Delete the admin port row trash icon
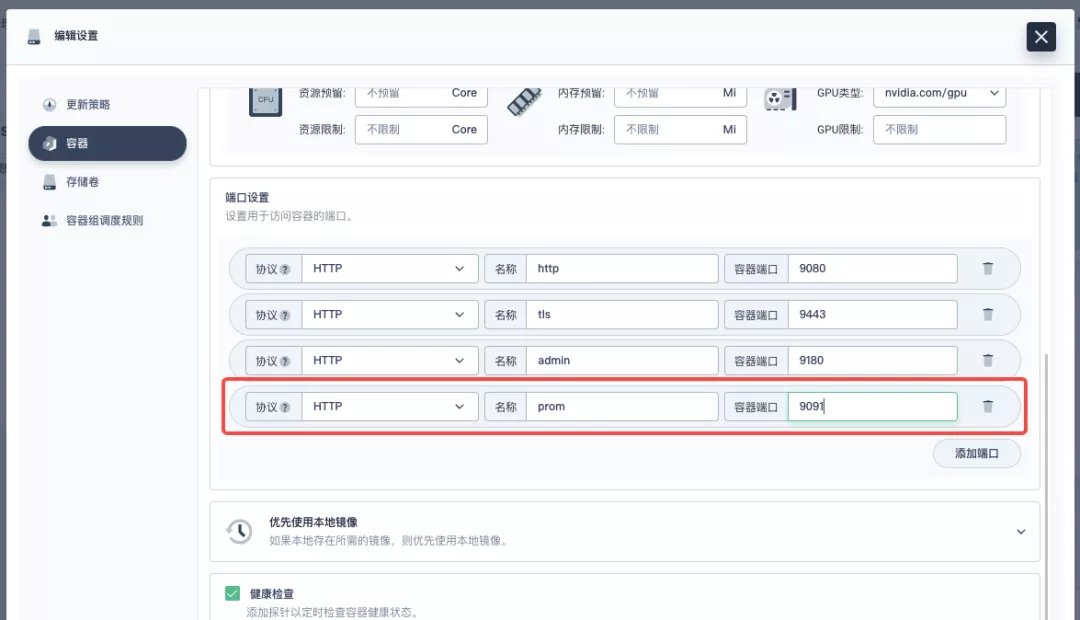Image resolution: width=1080 pixels, height=620 pixels. coord(988,360)
